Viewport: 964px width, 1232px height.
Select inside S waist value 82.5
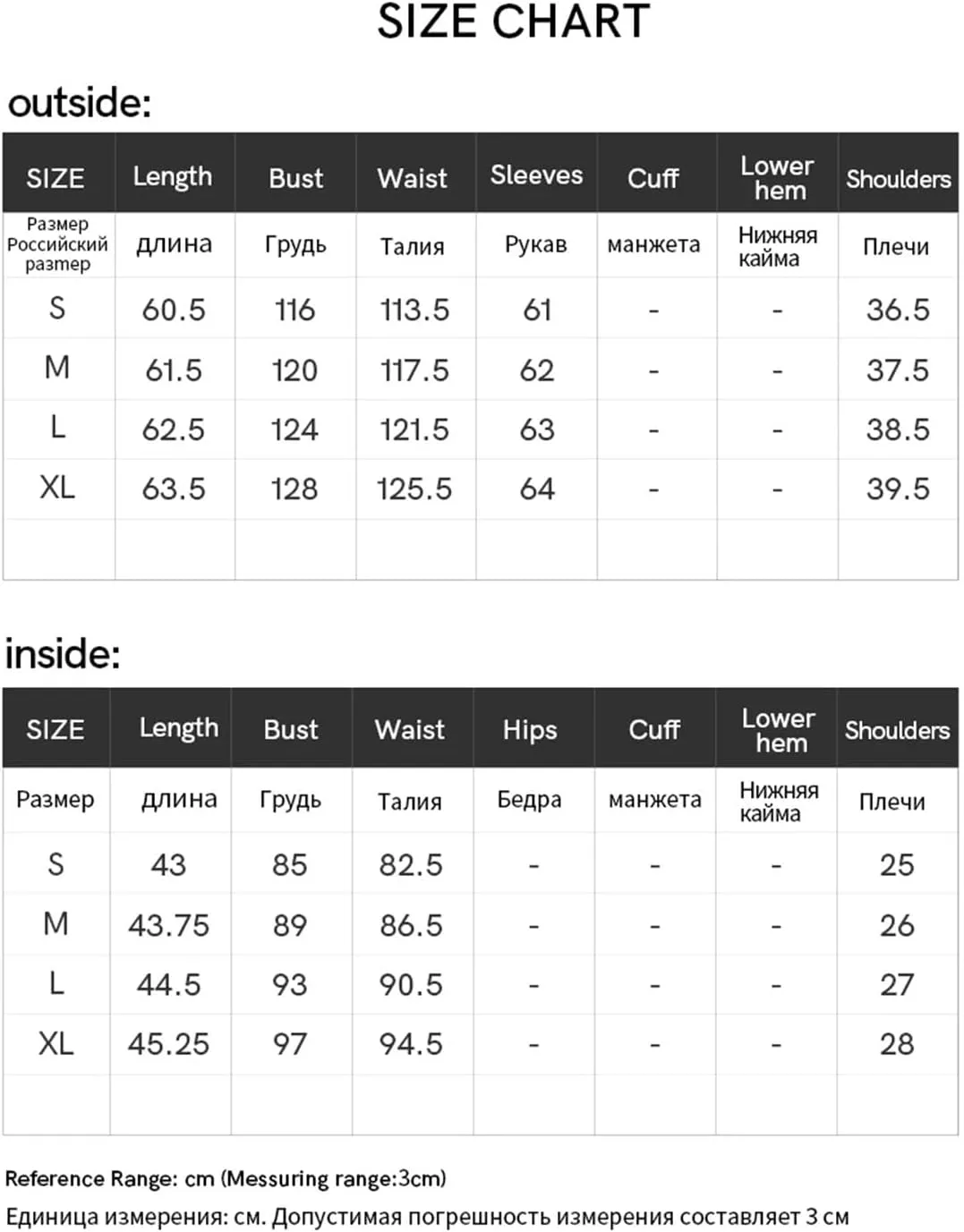[411, 864]
